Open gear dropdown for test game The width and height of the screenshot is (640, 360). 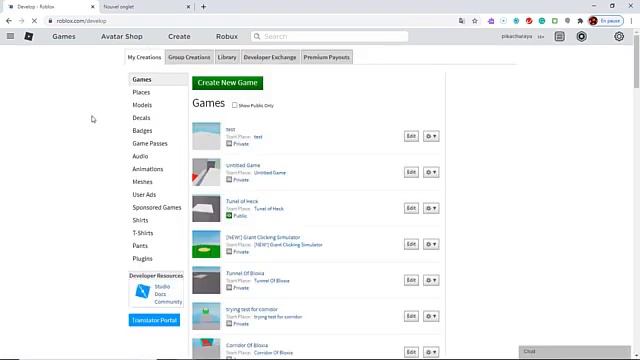(431, 136)
